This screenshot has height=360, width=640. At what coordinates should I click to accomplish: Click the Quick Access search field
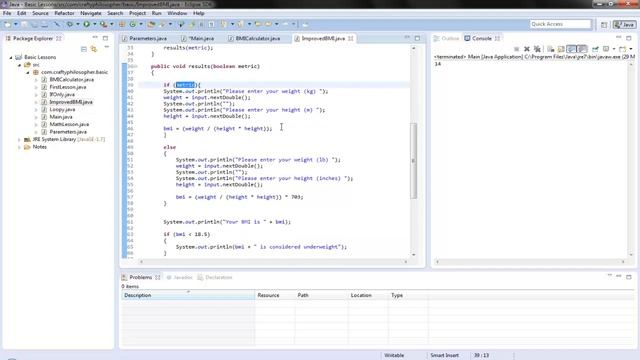[560, 24]
